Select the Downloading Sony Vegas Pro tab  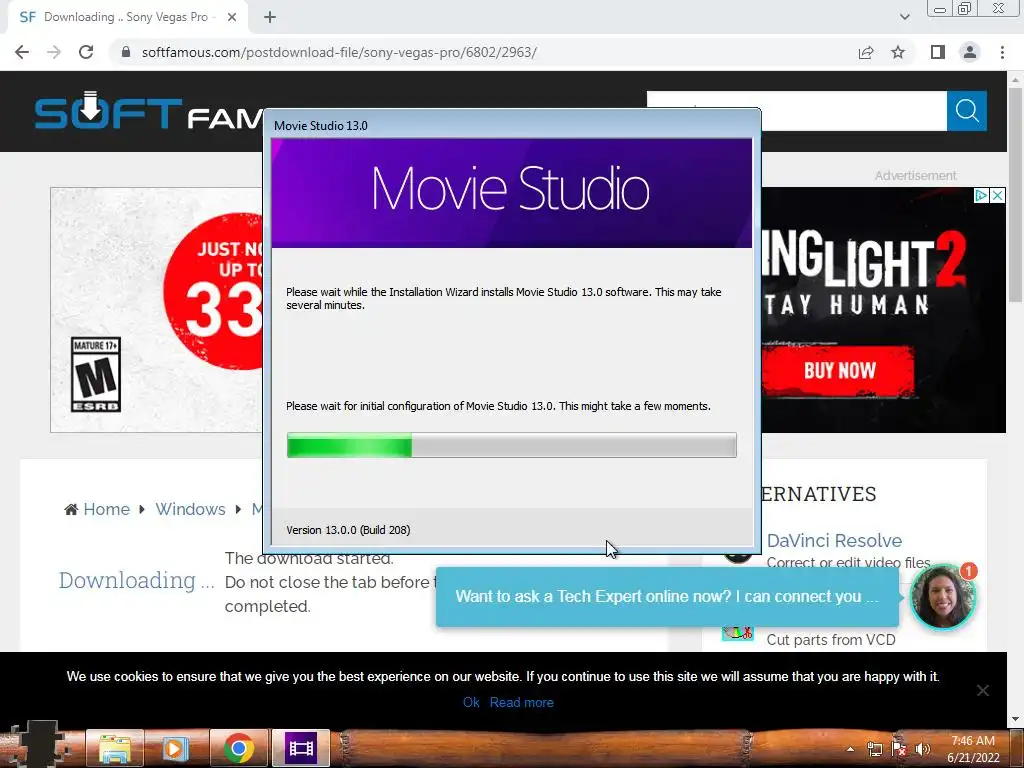pyautogui.click(x=127, y=17)
